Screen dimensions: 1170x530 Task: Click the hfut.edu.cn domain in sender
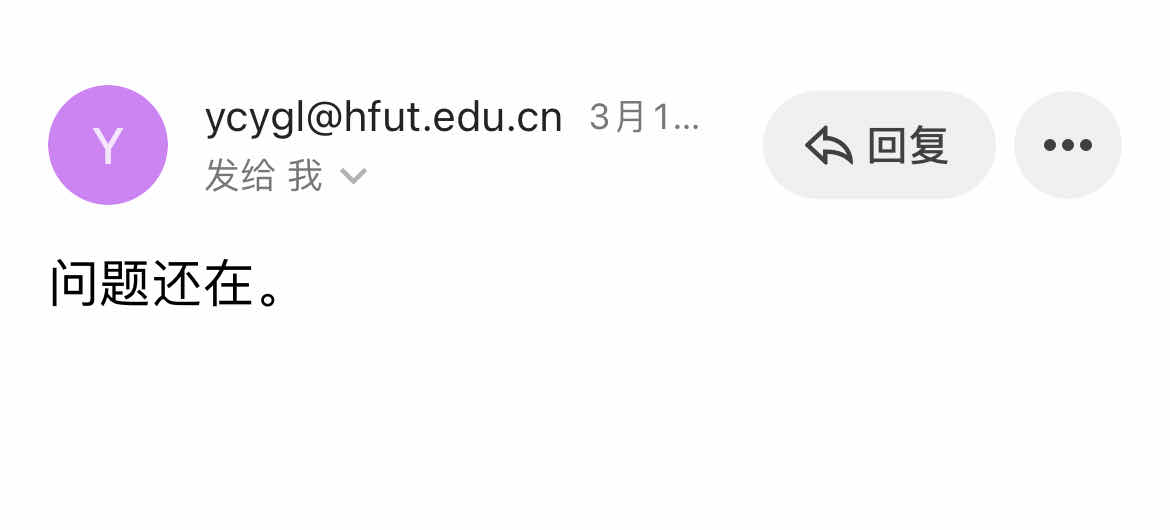453,118
